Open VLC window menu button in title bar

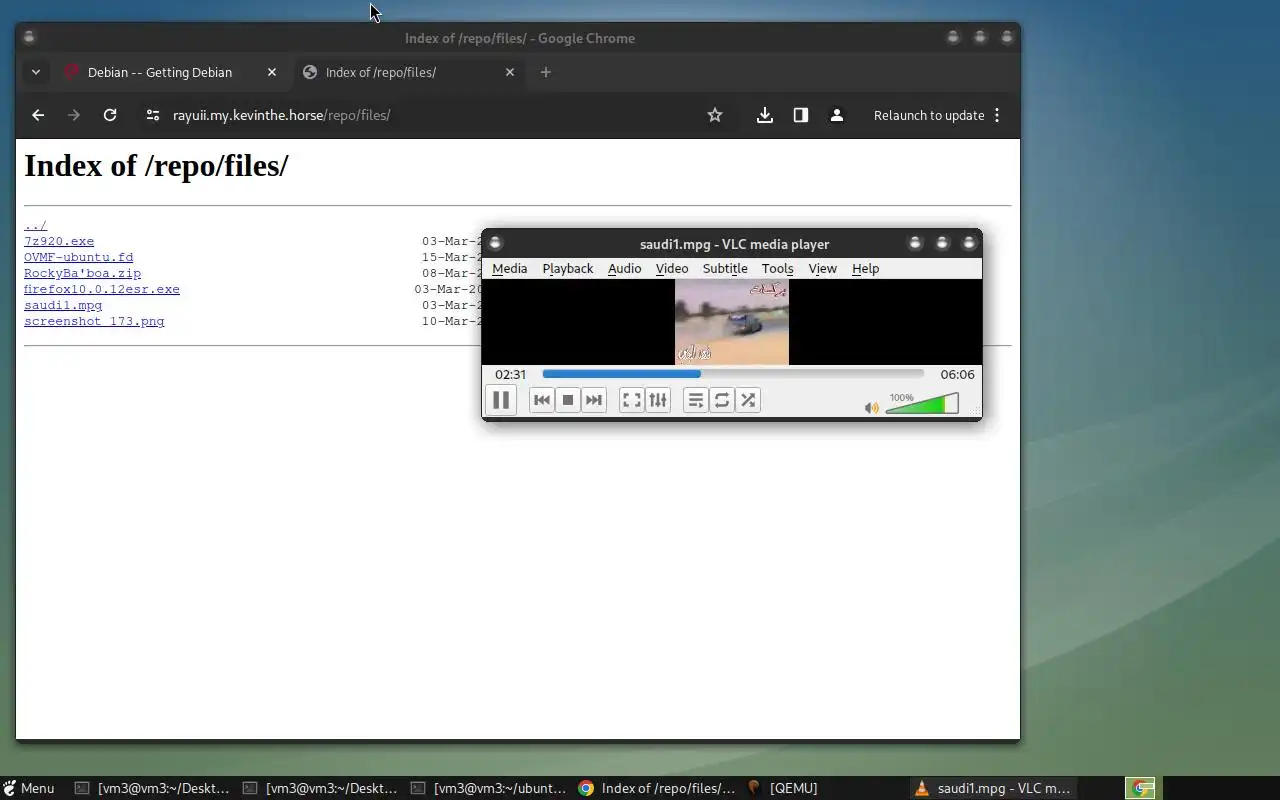click(x=495, y=243)
